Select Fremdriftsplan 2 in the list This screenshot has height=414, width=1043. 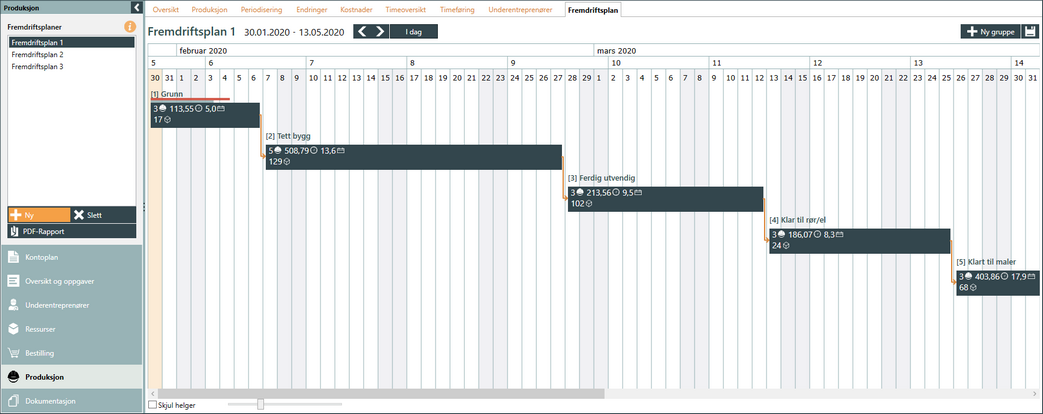37,55
